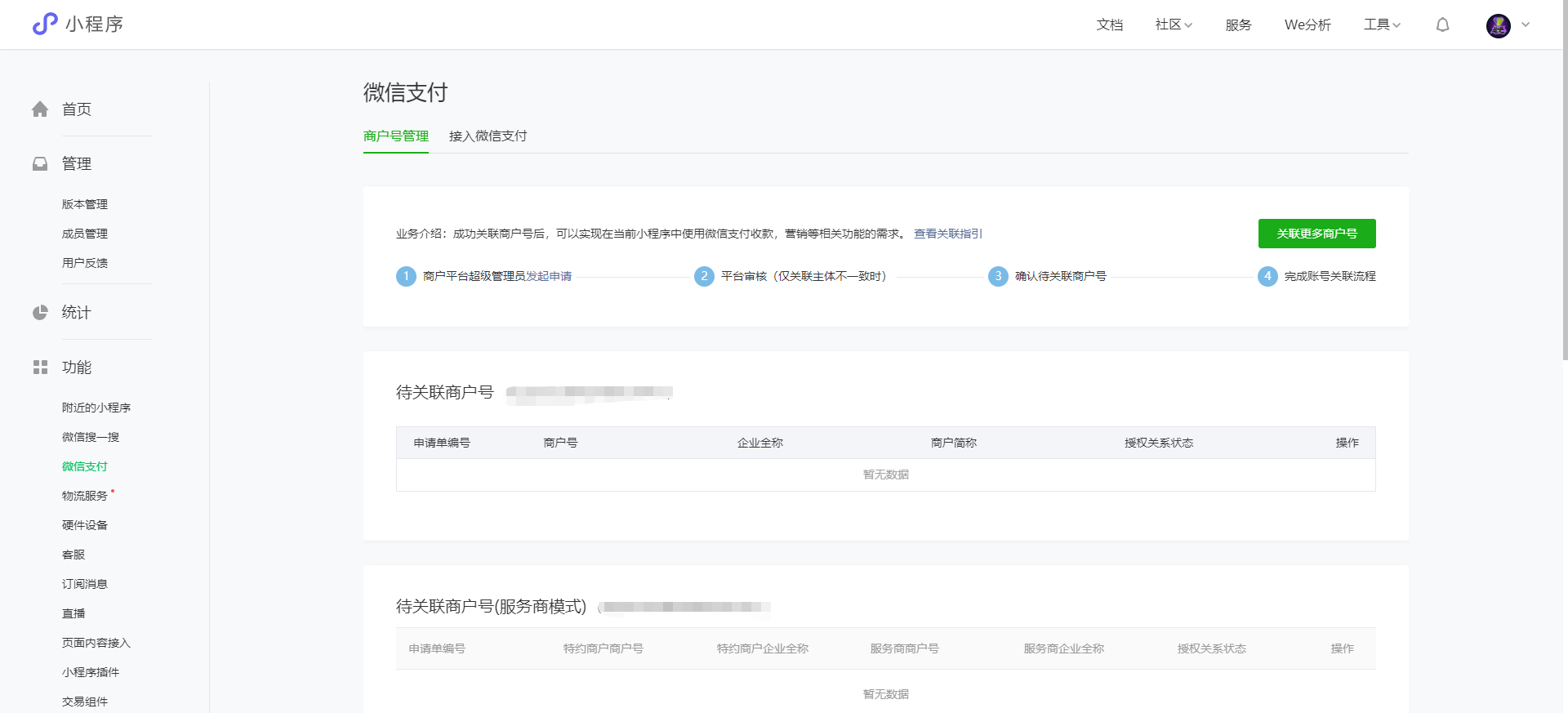Open 订阅消息 in sidebar
The image size is (1568, 713).
[85, 584]
